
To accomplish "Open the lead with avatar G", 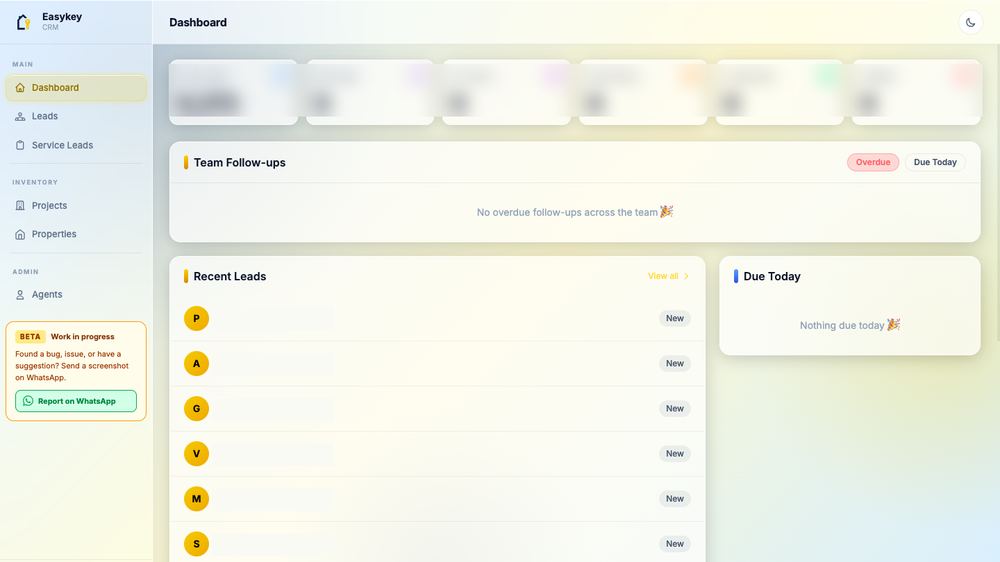I will 437,409.
